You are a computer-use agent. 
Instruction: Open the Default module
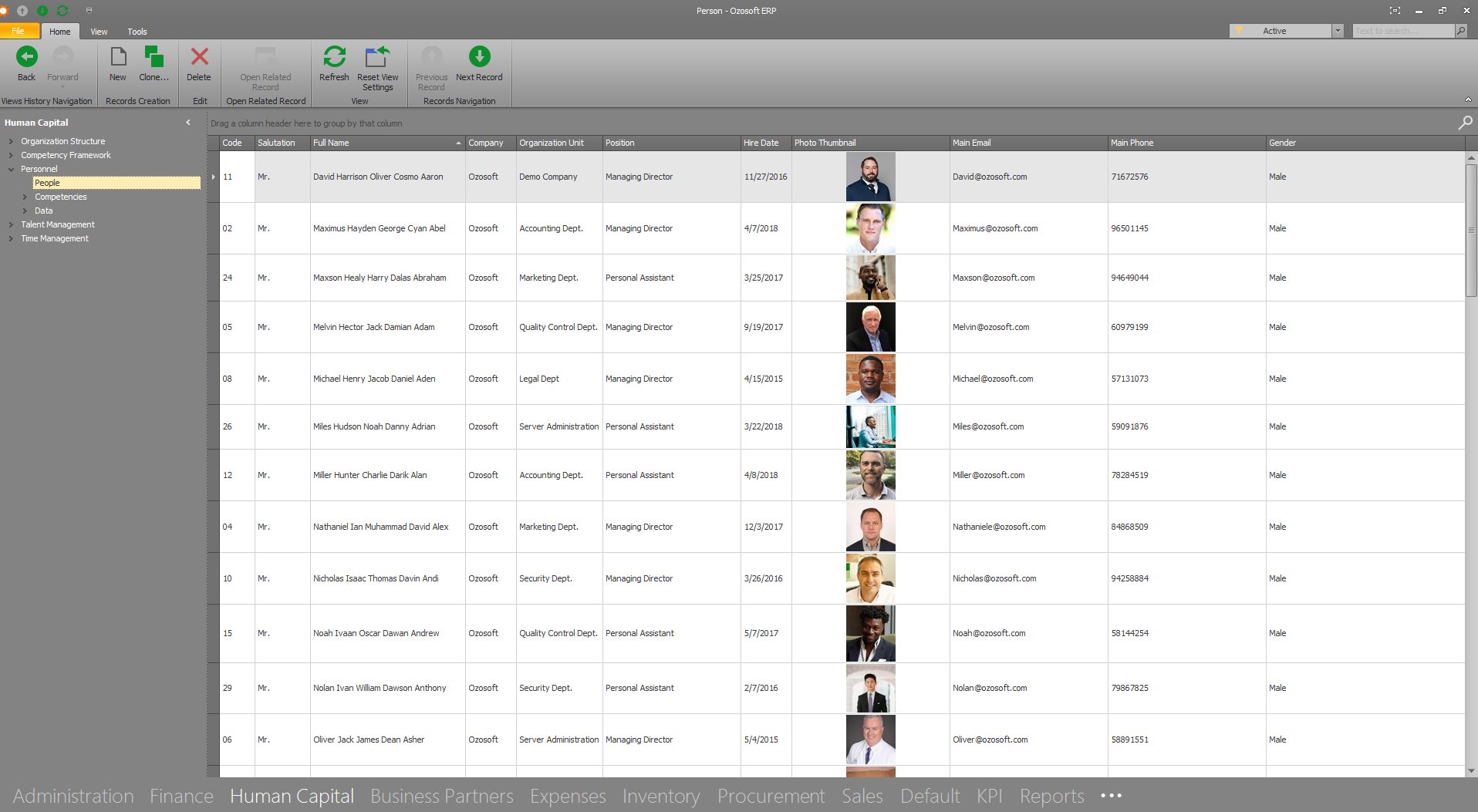[x=930, y=796]
